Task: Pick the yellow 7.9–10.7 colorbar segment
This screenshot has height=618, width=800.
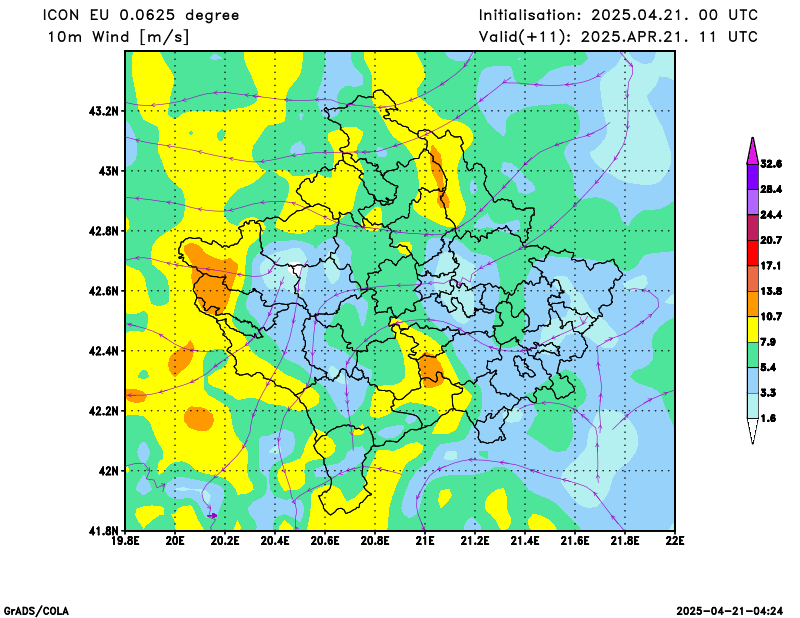Action: (x=753, y=330)
